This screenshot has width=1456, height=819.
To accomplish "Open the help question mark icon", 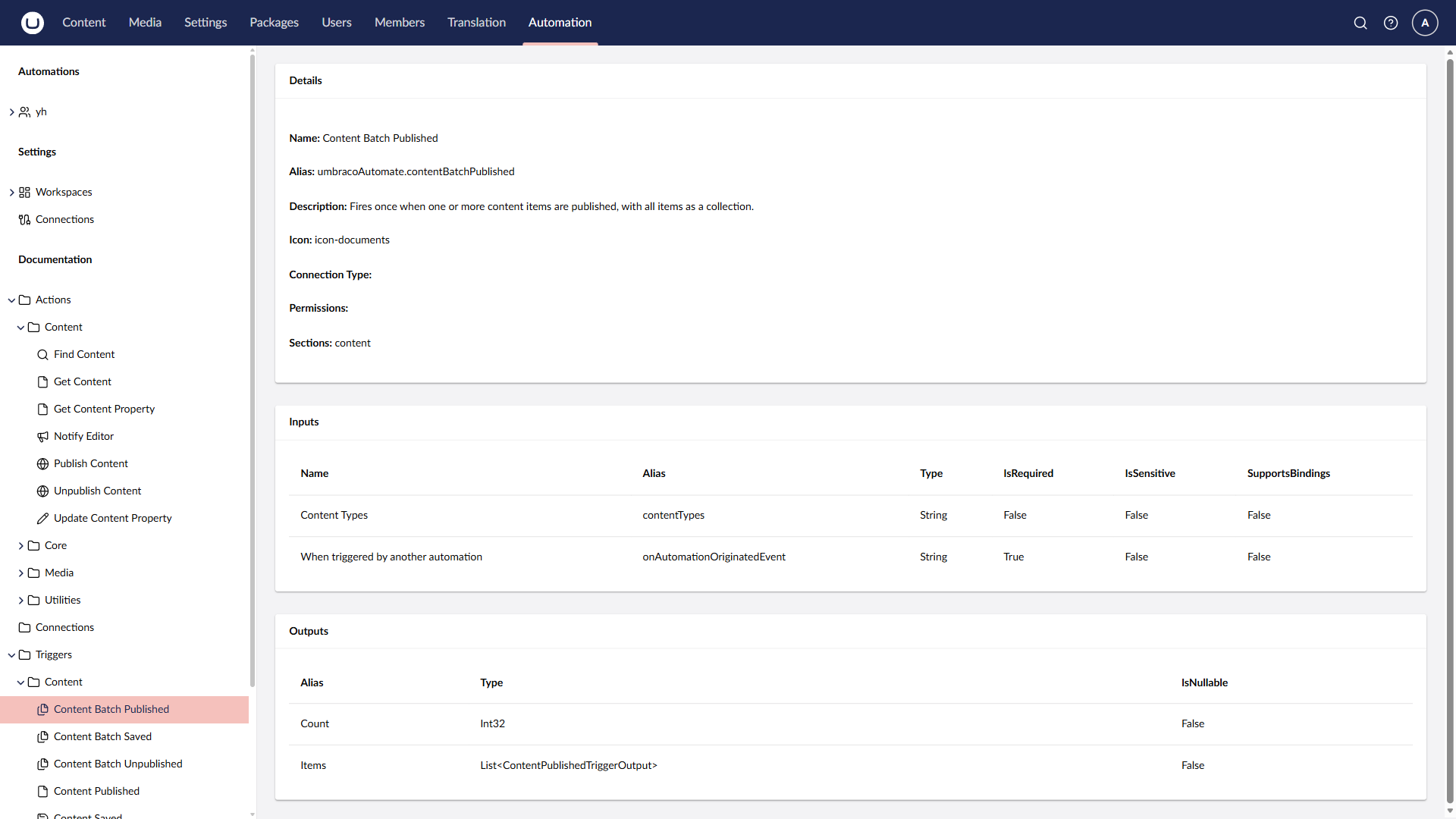I will pos(1391,23).
